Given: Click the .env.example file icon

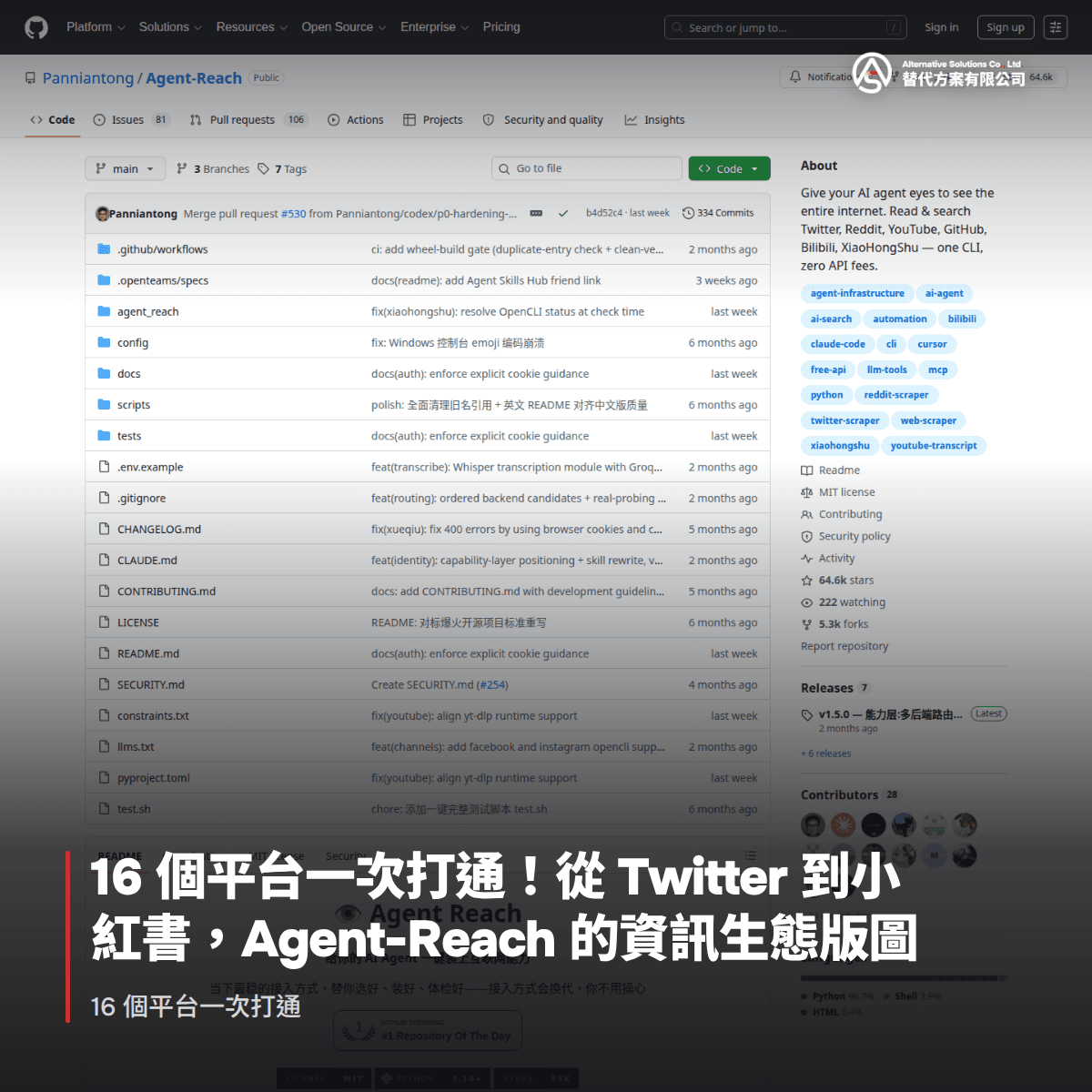Looking at the screenshot, I should point(104,467).
